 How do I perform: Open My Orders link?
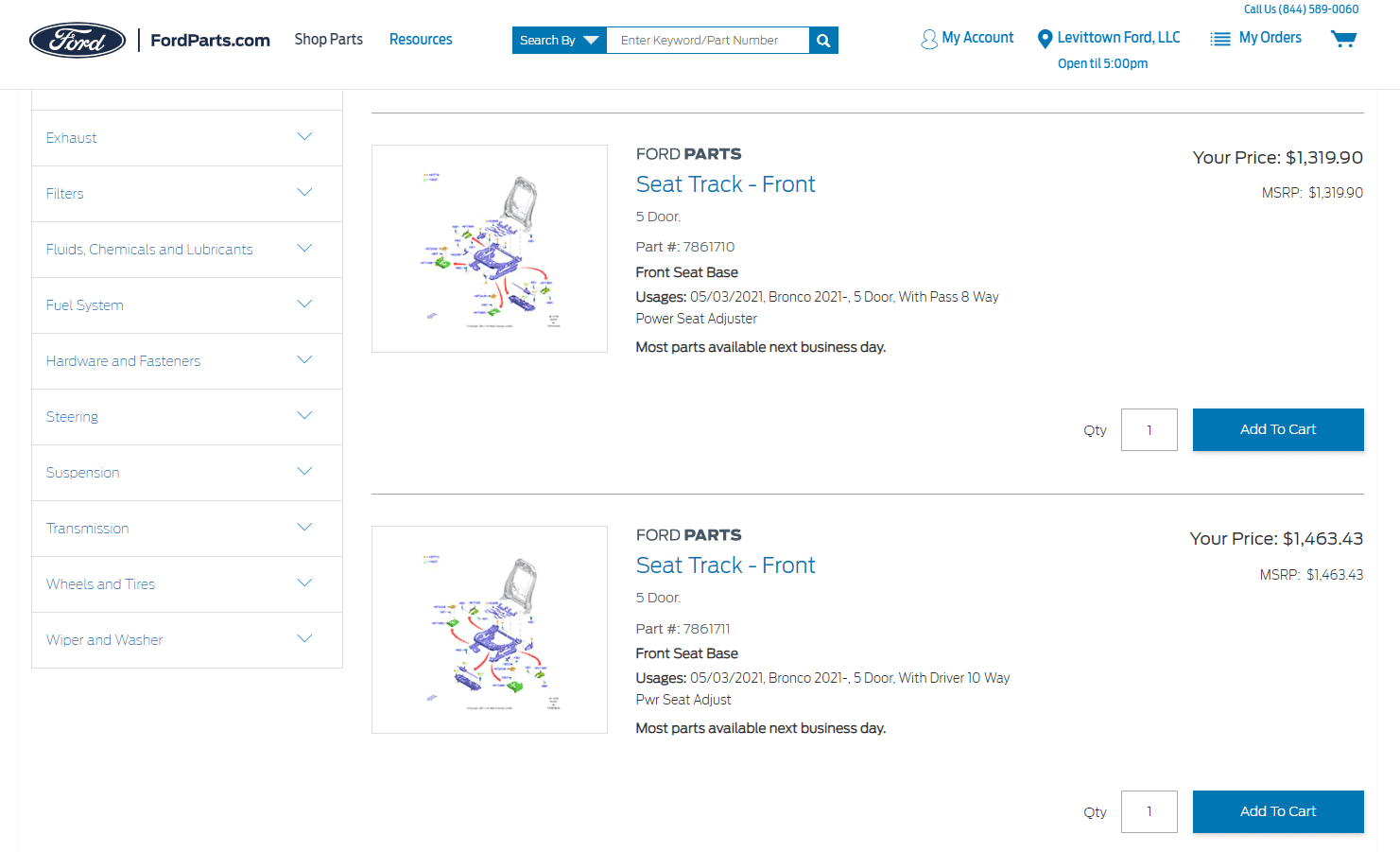coord(1270,38)
